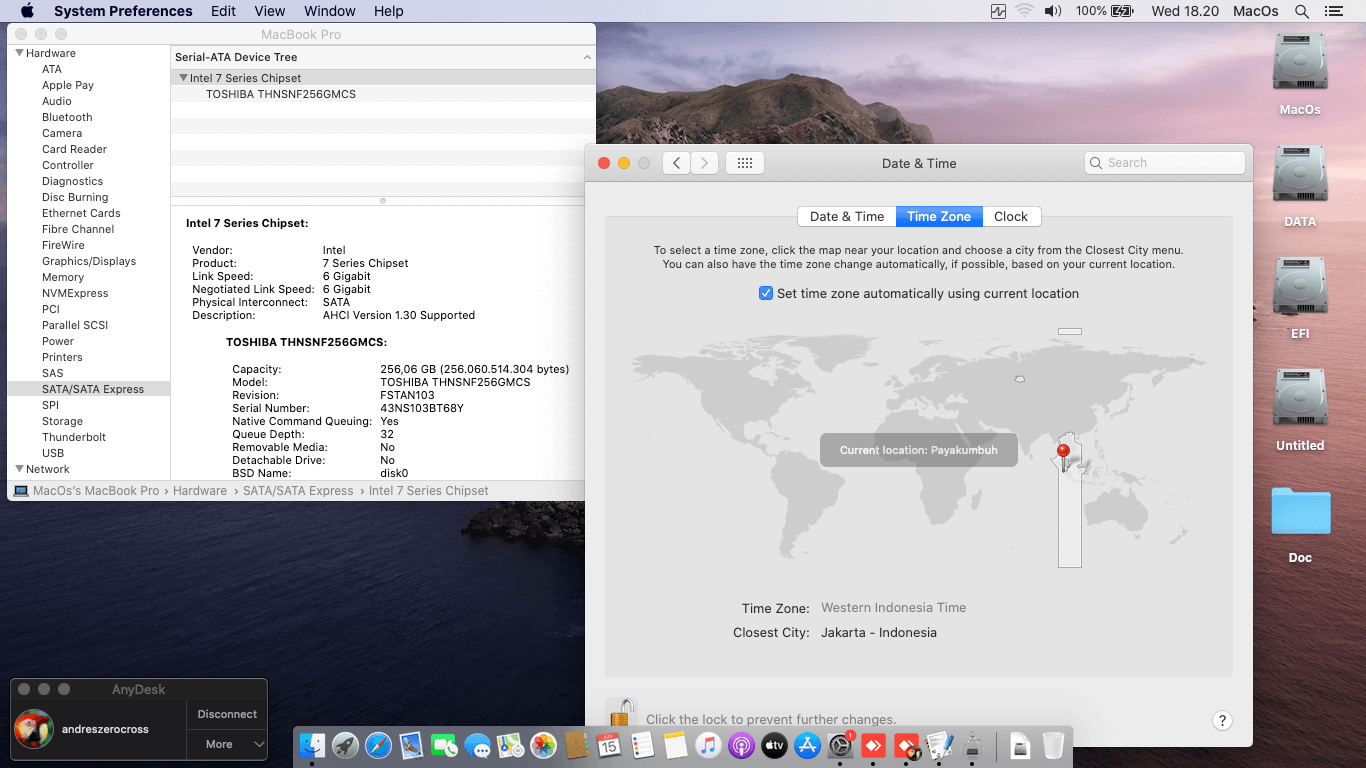
Task: Launch the App Store from the Dock
Action: [807, 745]
